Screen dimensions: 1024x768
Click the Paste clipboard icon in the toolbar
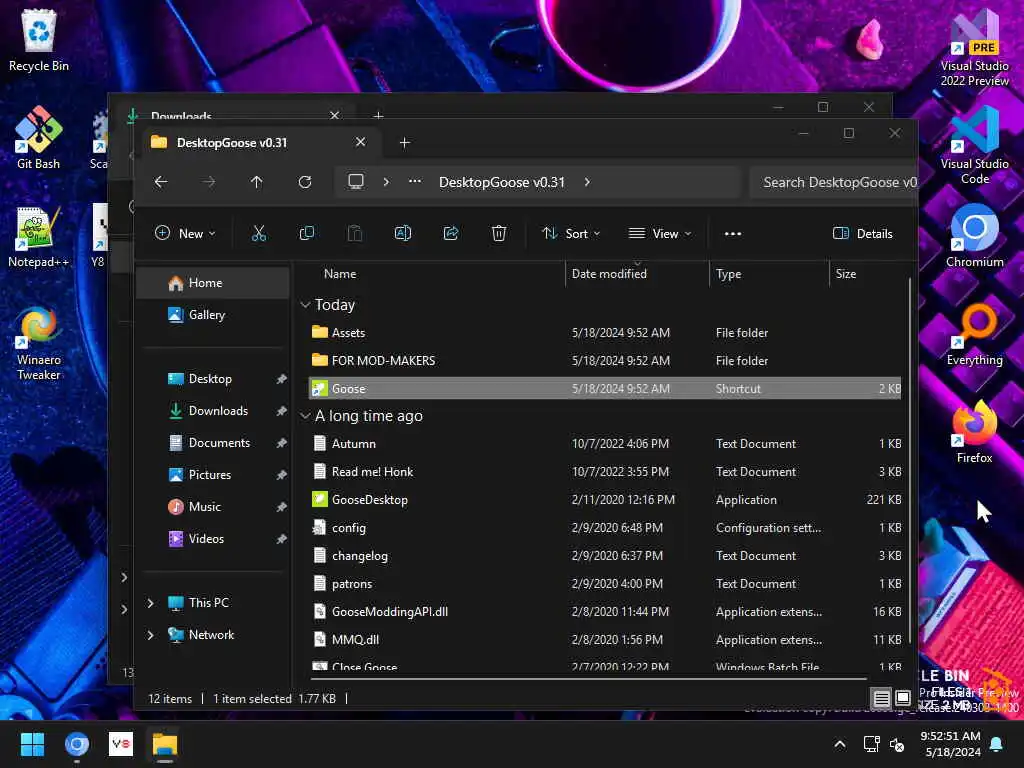pos(355,233)
